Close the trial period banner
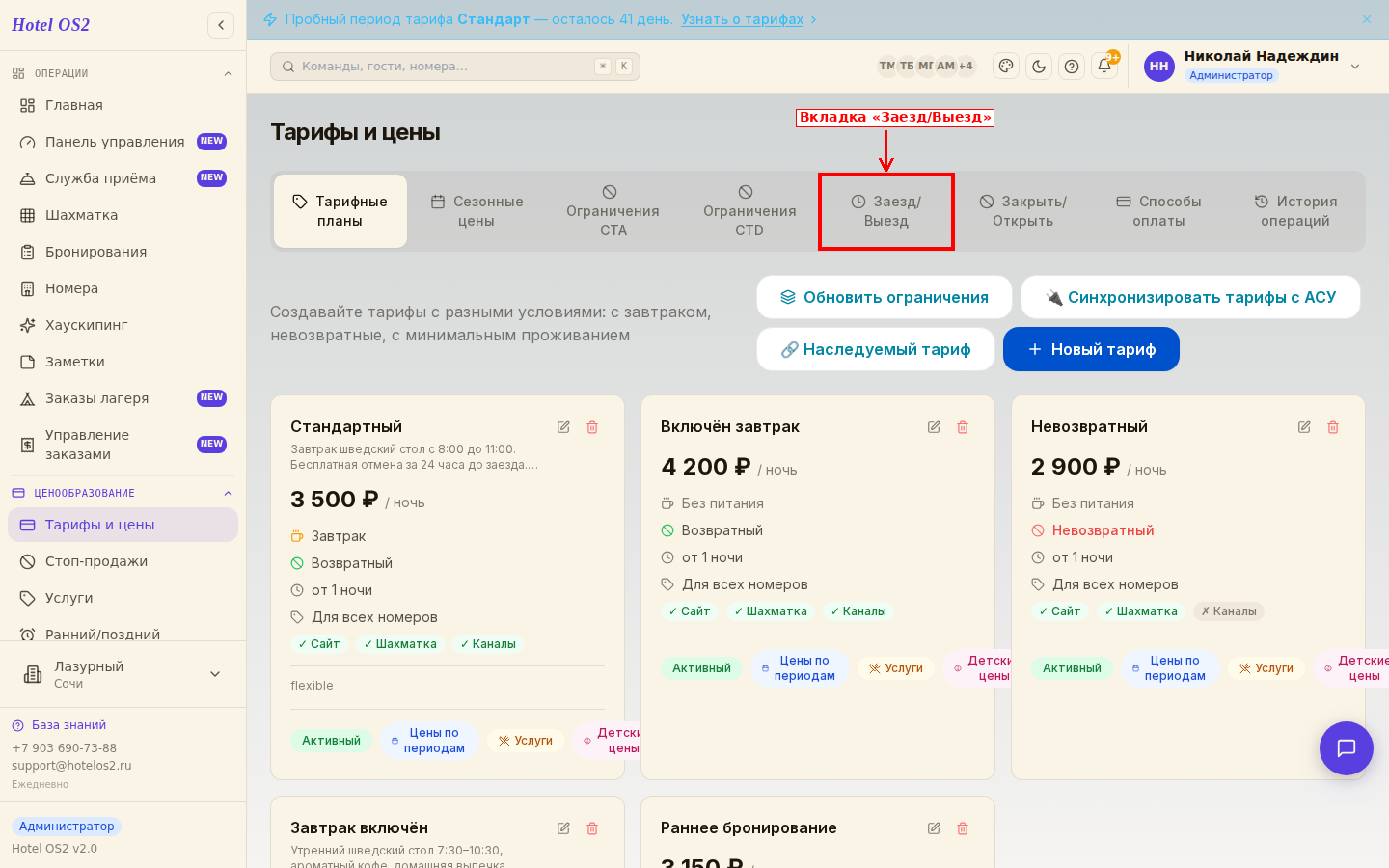The width and height of the screenshot is (1389, 868). pos(1367,19)
